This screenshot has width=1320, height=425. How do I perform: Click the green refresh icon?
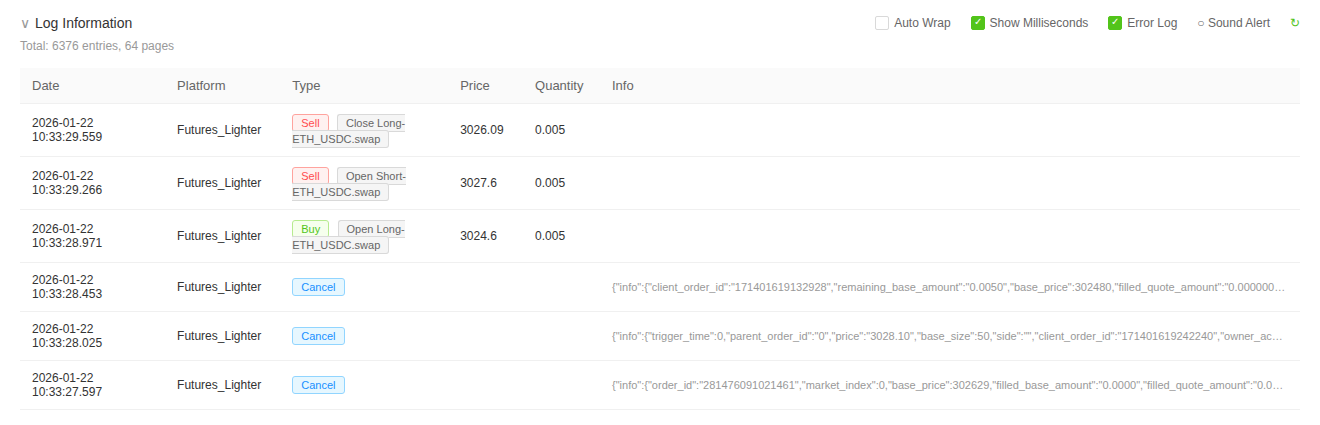1295,23
